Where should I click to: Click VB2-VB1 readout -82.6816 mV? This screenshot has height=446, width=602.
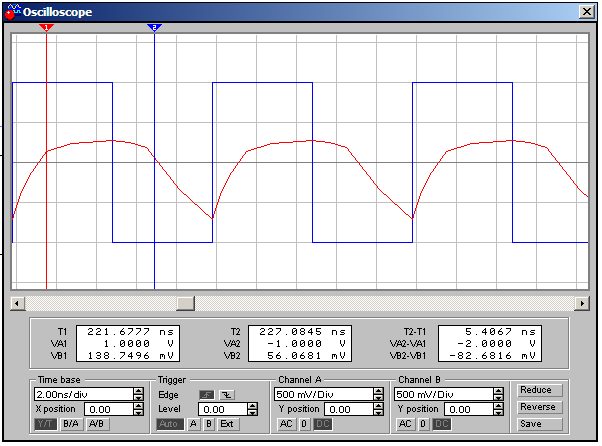[492, 356]
